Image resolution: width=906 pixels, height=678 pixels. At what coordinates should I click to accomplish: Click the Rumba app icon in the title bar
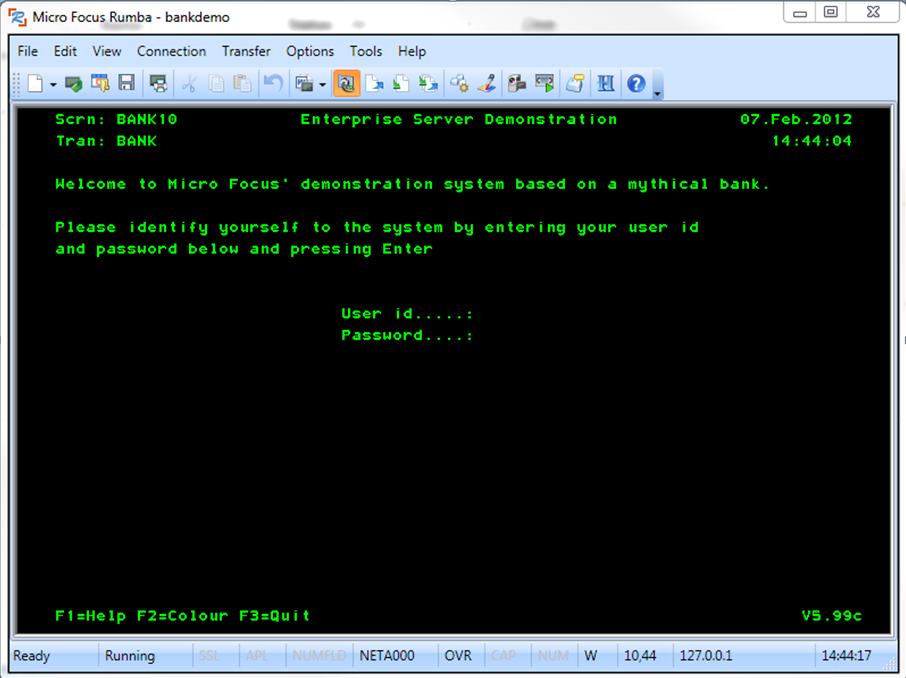pos(17,17)
